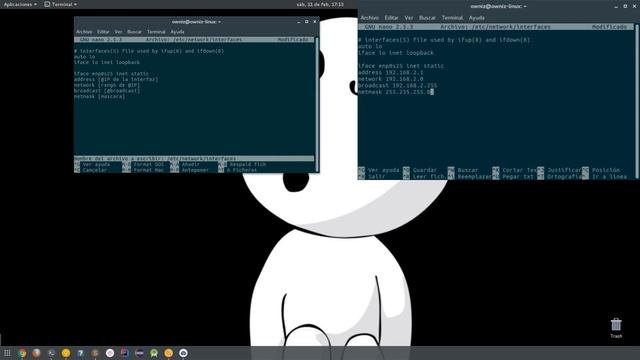Click 'netmask 255.255.255.0' line in right terminal
This screenshot has height=360, width=640.
394,92
